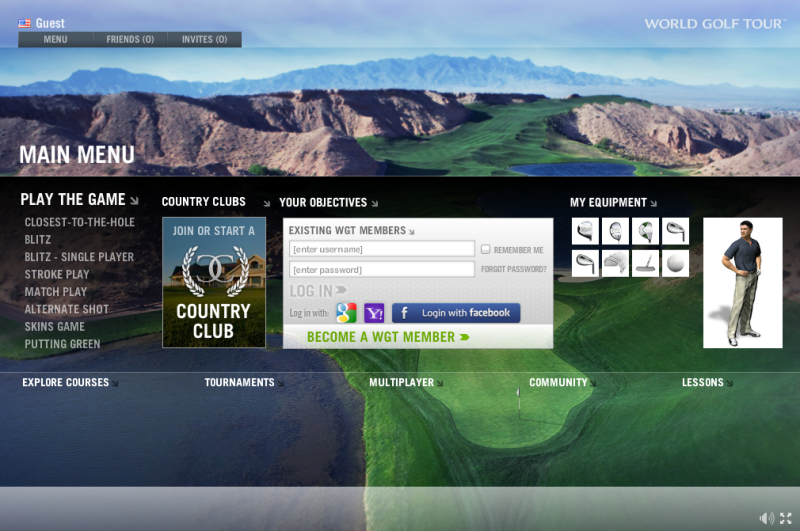Focus the enter password field

click(x=382, y=269)
